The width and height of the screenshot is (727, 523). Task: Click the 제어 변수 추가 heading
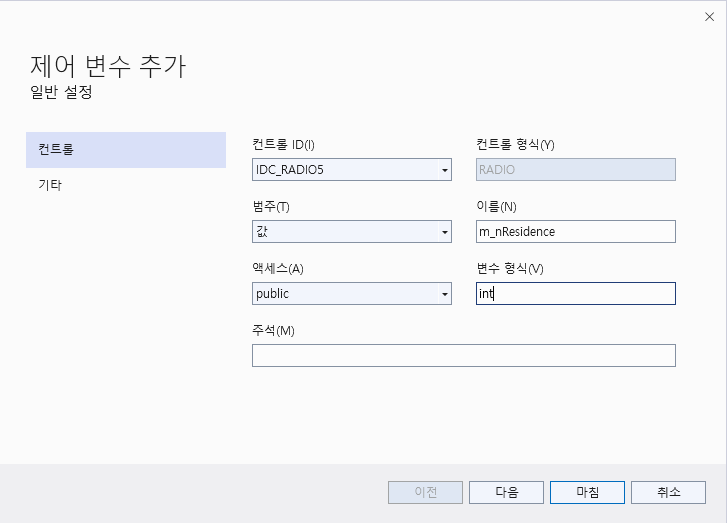(x=108, y=66)
